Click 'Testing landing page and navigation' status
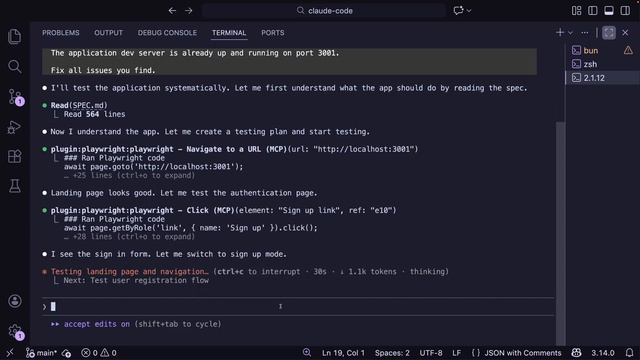Viewport: 640px width, 360px height. point(129,271)
